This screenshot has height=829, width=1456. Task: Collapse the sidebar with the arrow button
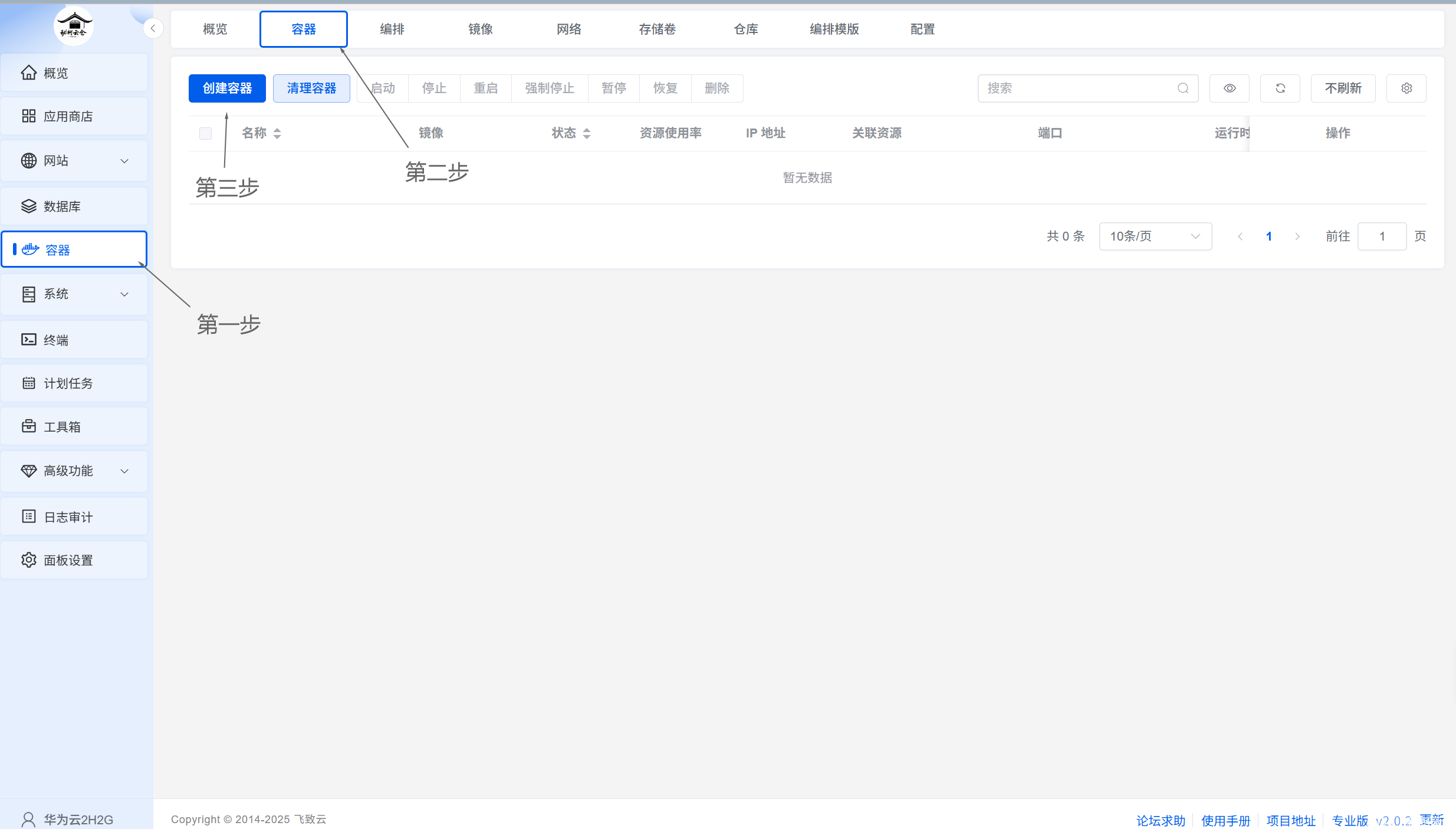click(x=153, y=28)
